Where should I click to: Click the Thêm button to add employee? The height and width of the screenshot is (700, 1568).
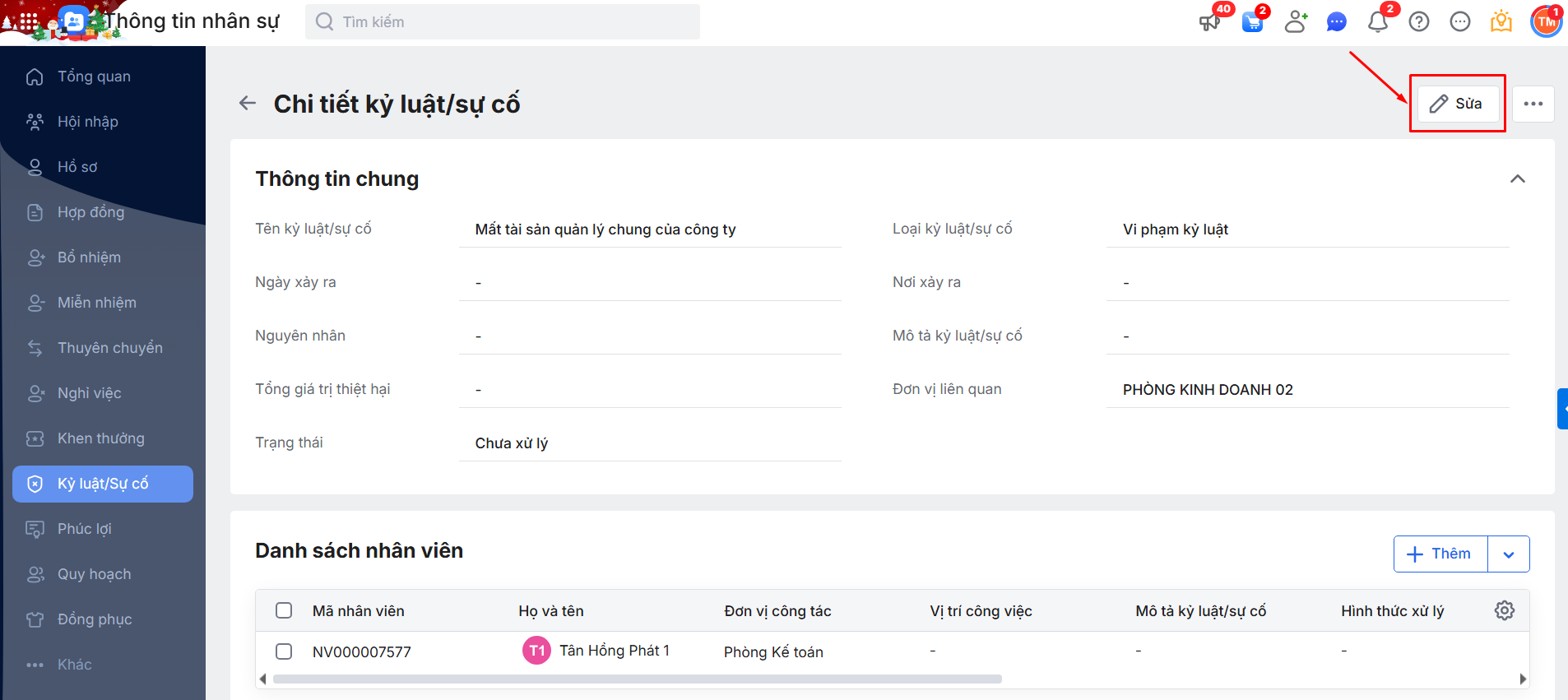(1440, 554)
